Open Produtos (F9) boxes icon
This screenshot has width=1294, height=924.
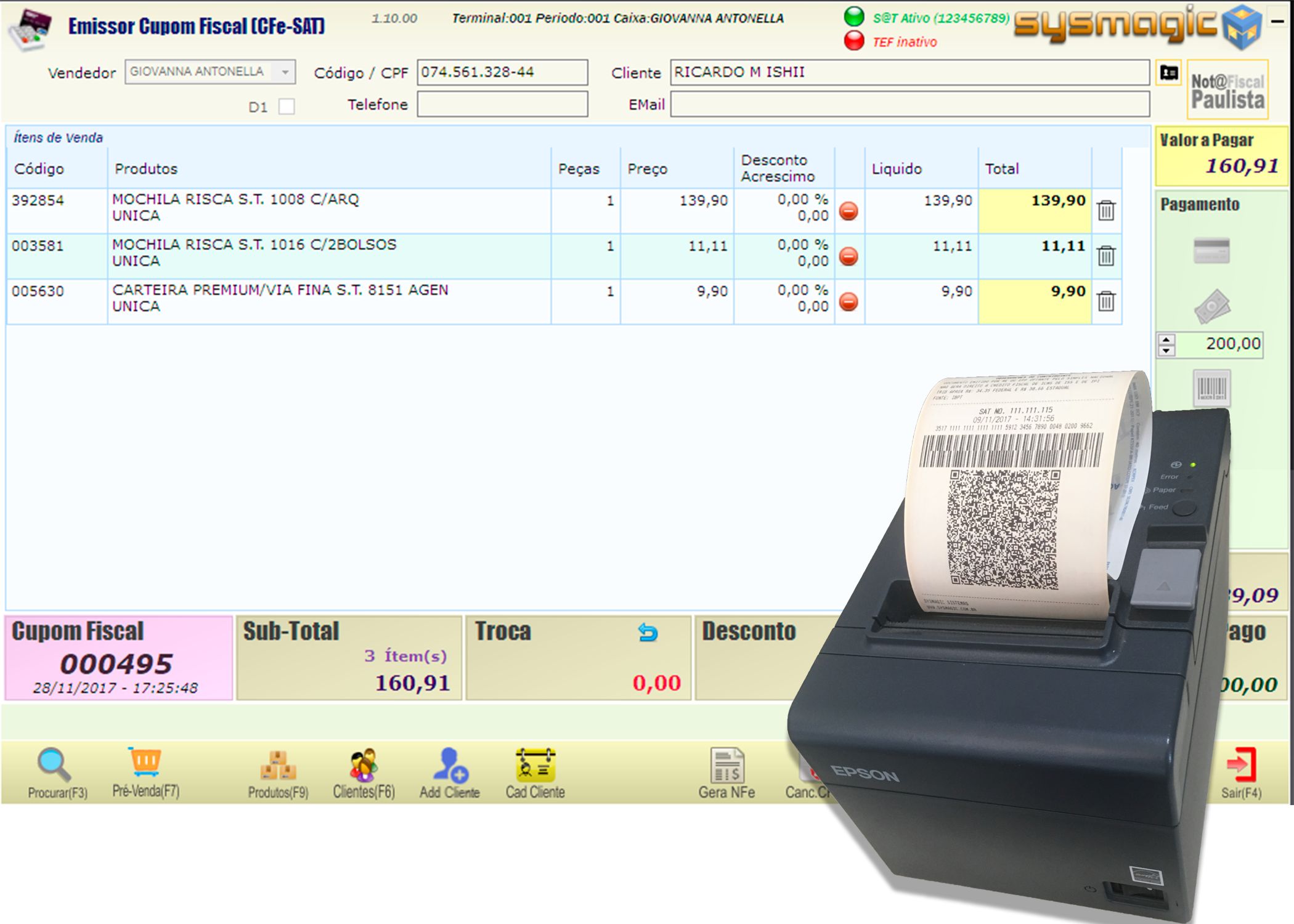point(278,765)
